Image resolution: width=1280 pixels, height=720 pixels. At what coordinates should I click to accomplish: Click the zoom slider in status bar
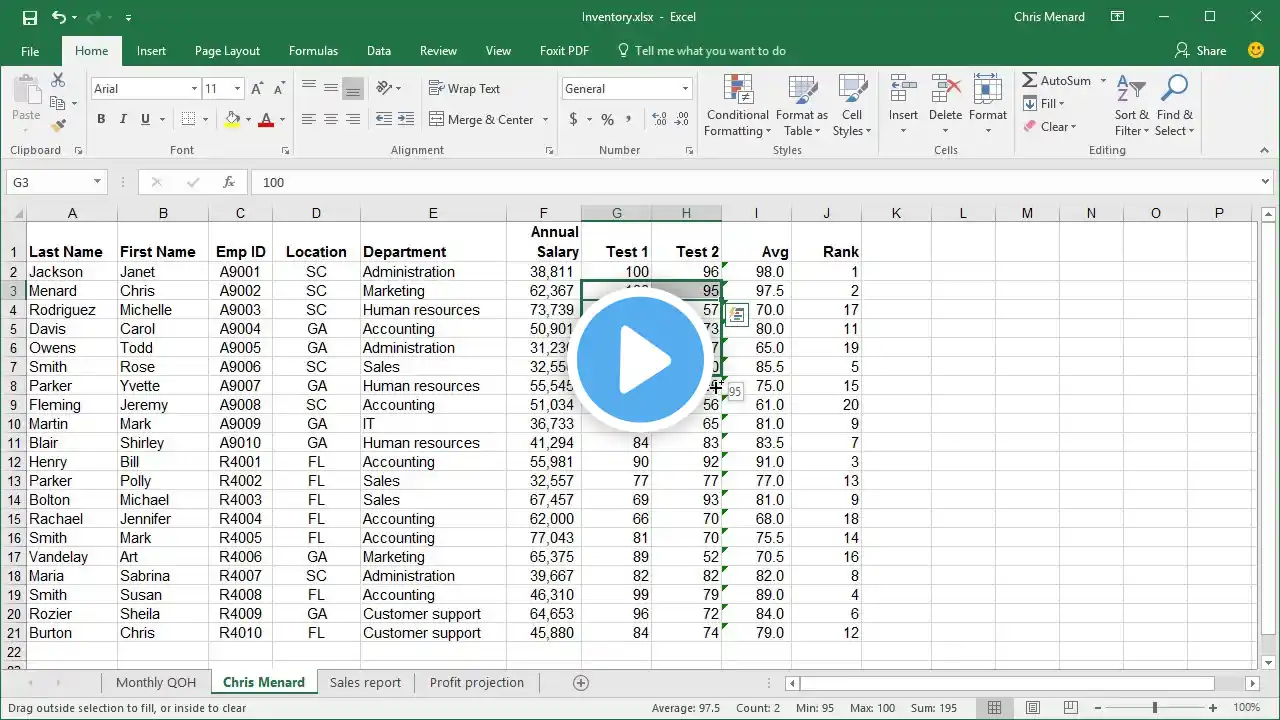[x=1154, y=708]
